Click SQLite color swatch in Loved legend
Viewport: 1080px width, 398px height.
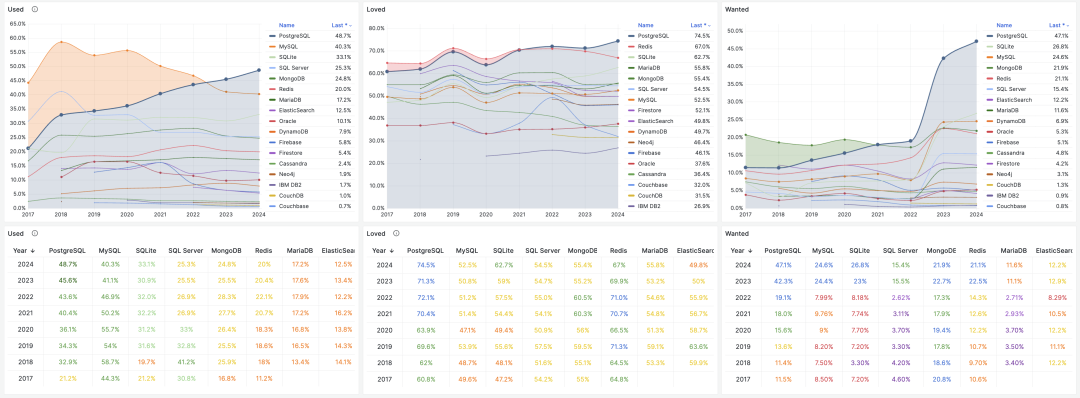[x=632, y=57]
